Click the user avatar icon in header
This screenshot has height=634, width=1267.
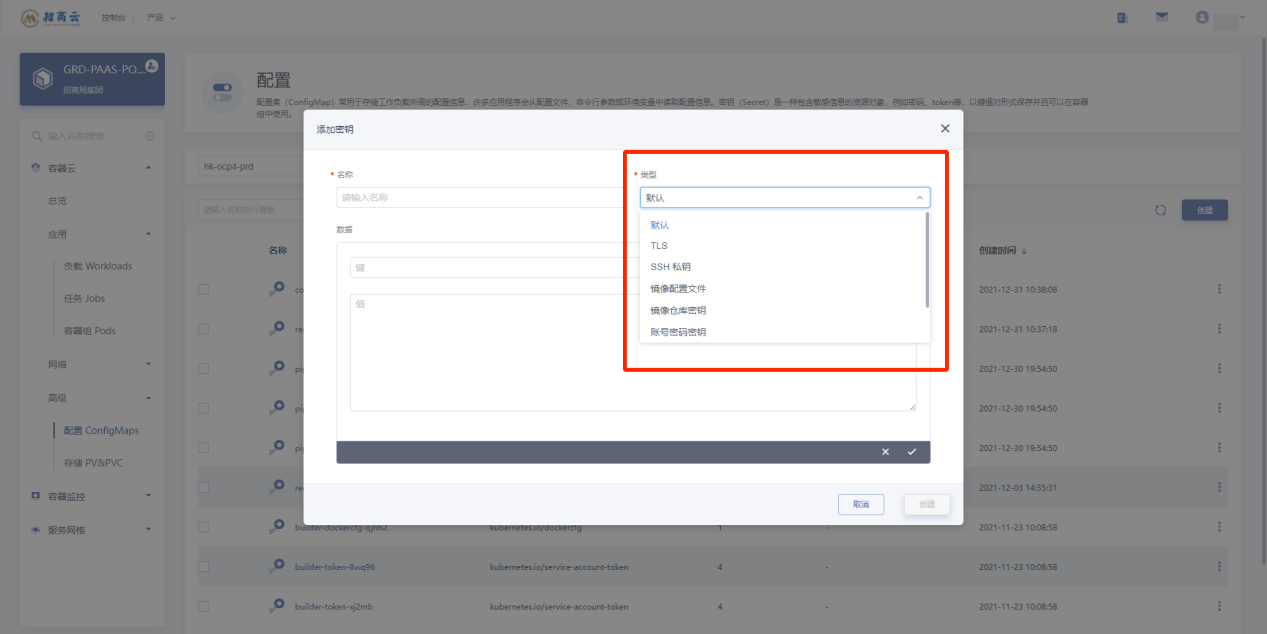tap(1202, 17)
